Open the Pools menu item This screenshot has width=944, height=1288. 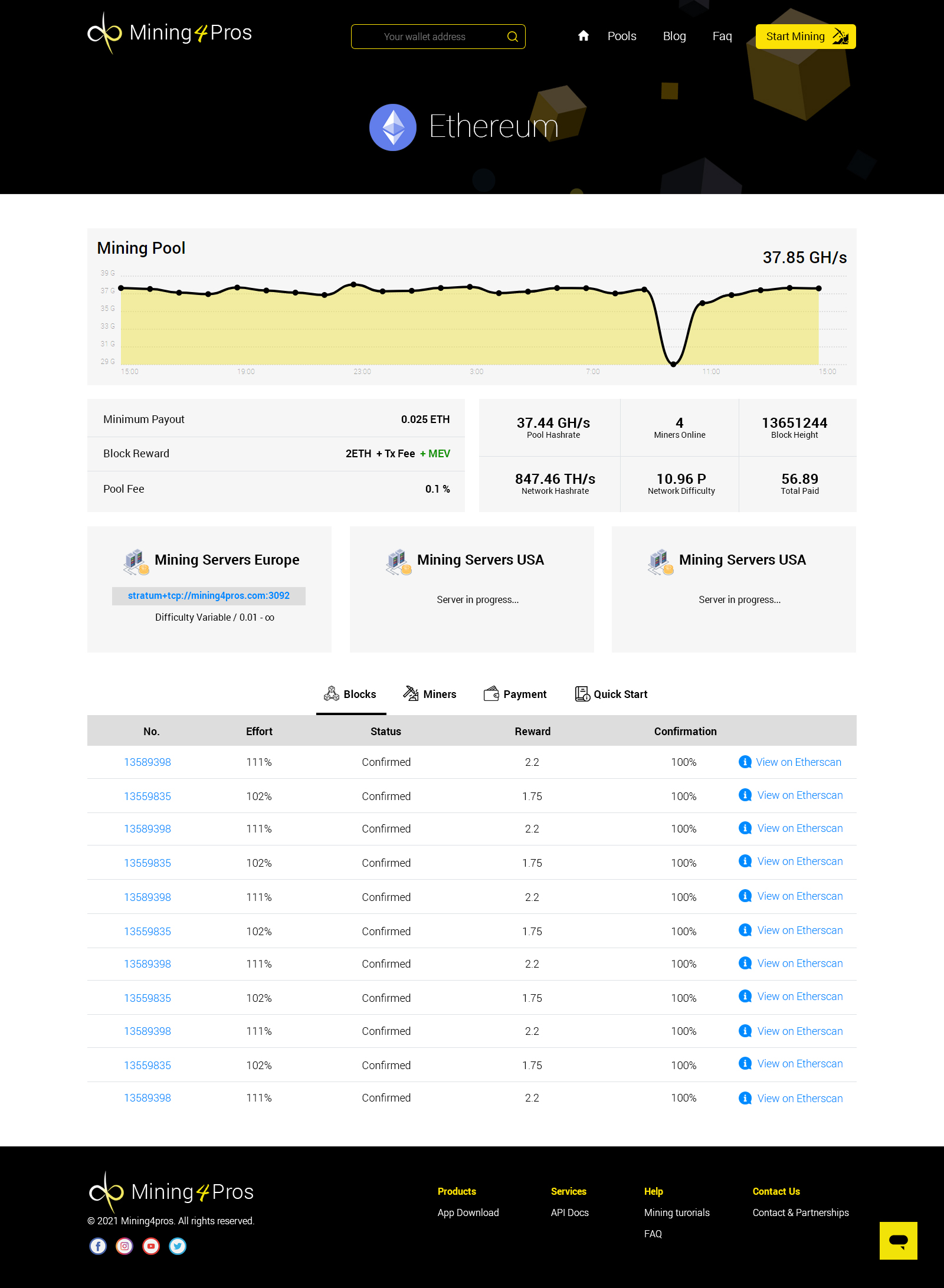coord(622,36)
